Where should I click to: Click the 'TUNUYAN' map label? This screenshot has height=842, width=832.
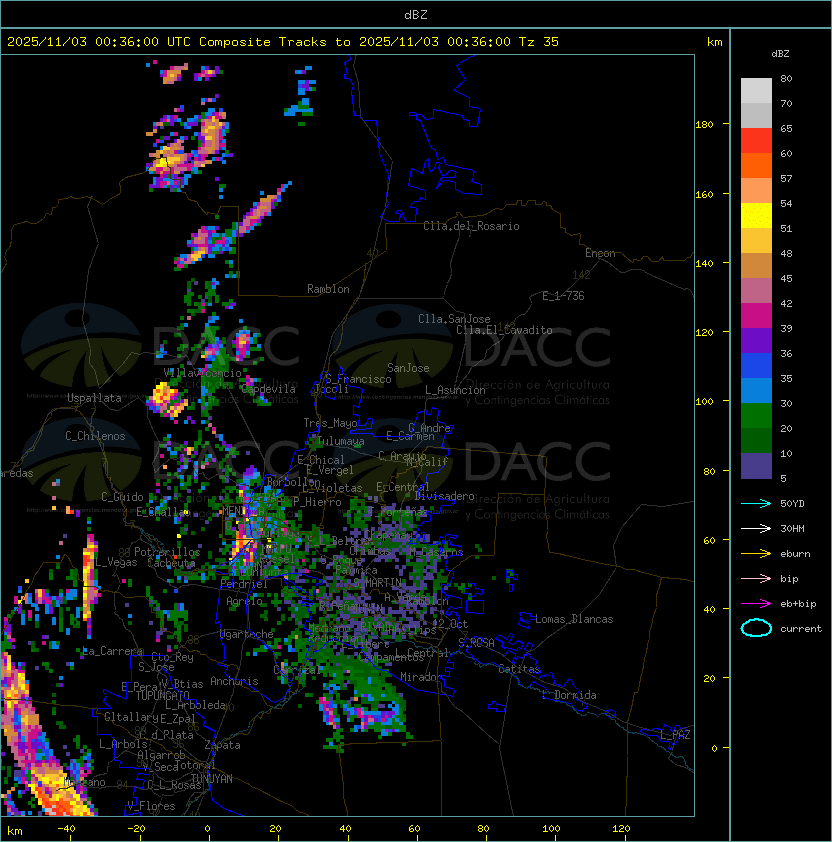pos(211,779)
